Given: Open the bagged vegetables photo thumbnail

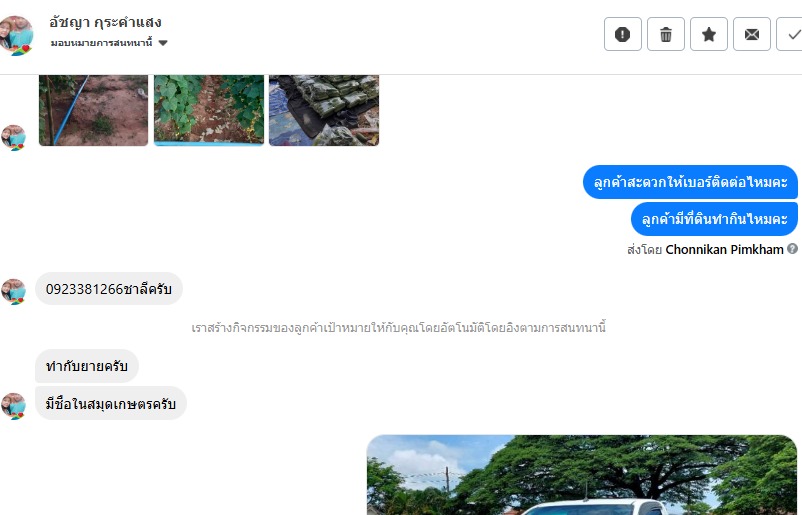Looking at the screenshot, I should pos(324,110).
